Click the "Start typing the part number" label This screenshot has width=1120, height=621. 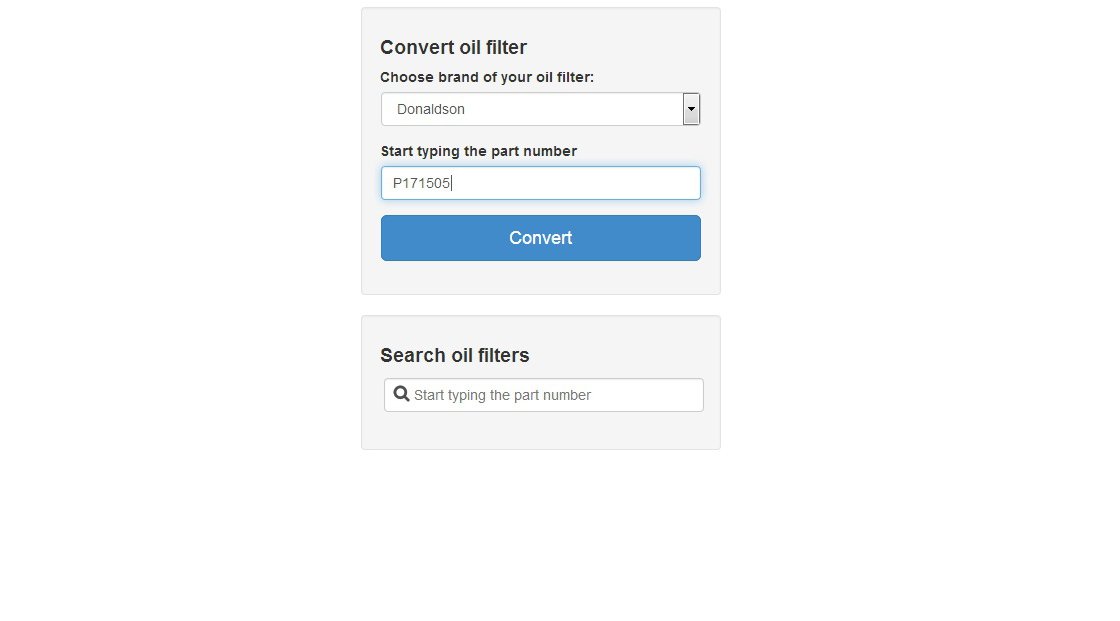(x=478, y=151)
